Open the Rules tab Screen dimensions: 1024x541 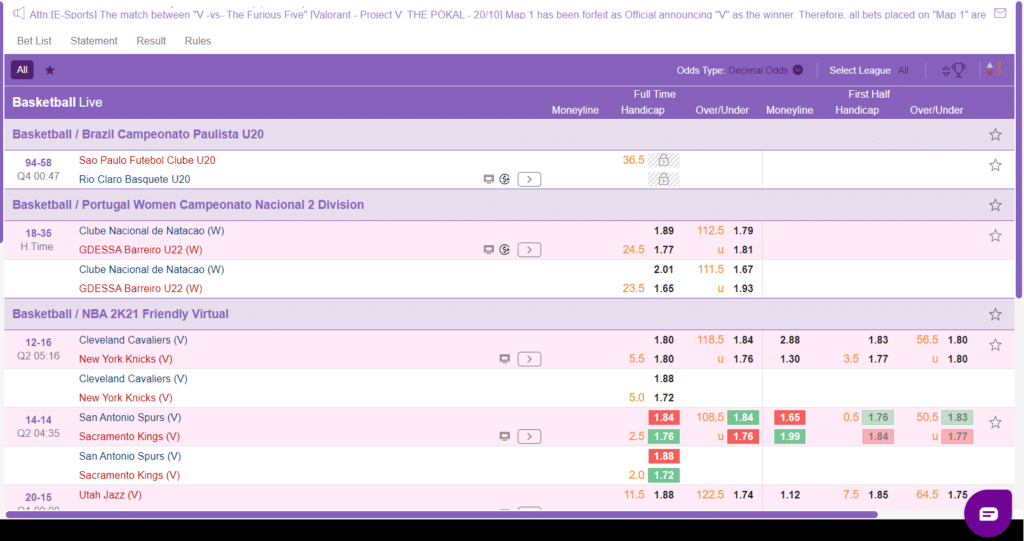pyautogui.click(x=198, y=41)
